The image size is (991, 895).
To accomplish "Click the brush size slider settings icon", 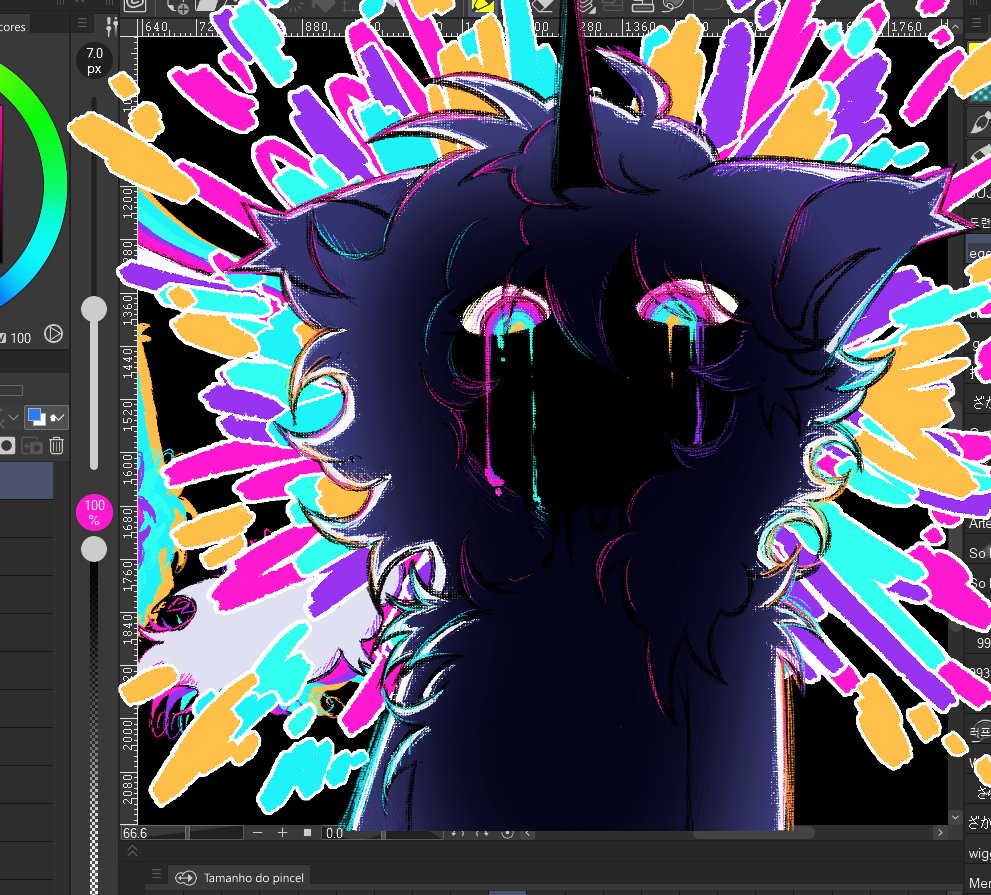I will click(112, 26).
